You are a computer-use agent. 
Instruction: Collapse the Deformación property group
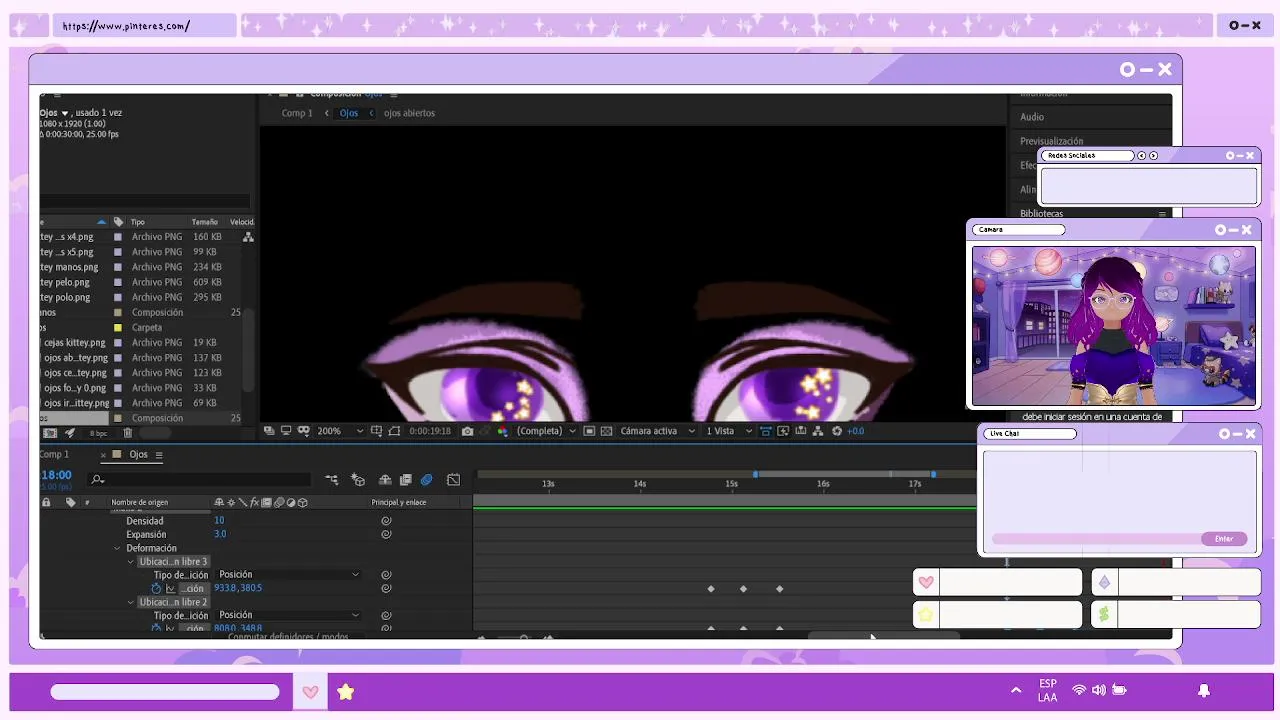(117, 548)
